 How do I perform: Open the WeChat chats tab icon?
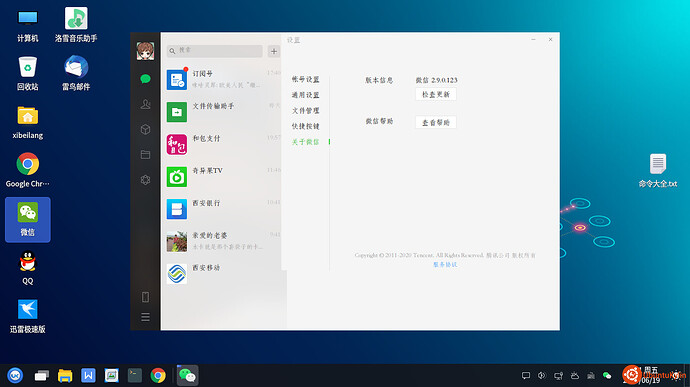coord(145,79)
